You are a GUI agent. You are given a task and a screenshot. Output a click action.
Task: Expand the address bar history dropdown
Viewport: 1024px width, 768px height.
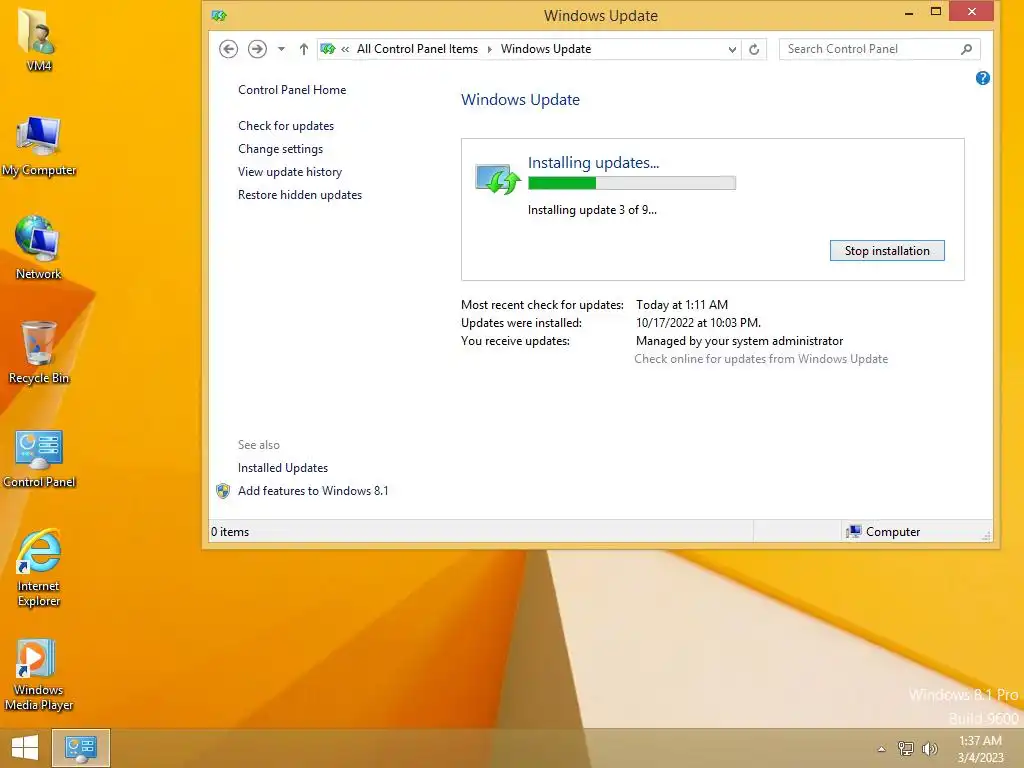(732, 49)
